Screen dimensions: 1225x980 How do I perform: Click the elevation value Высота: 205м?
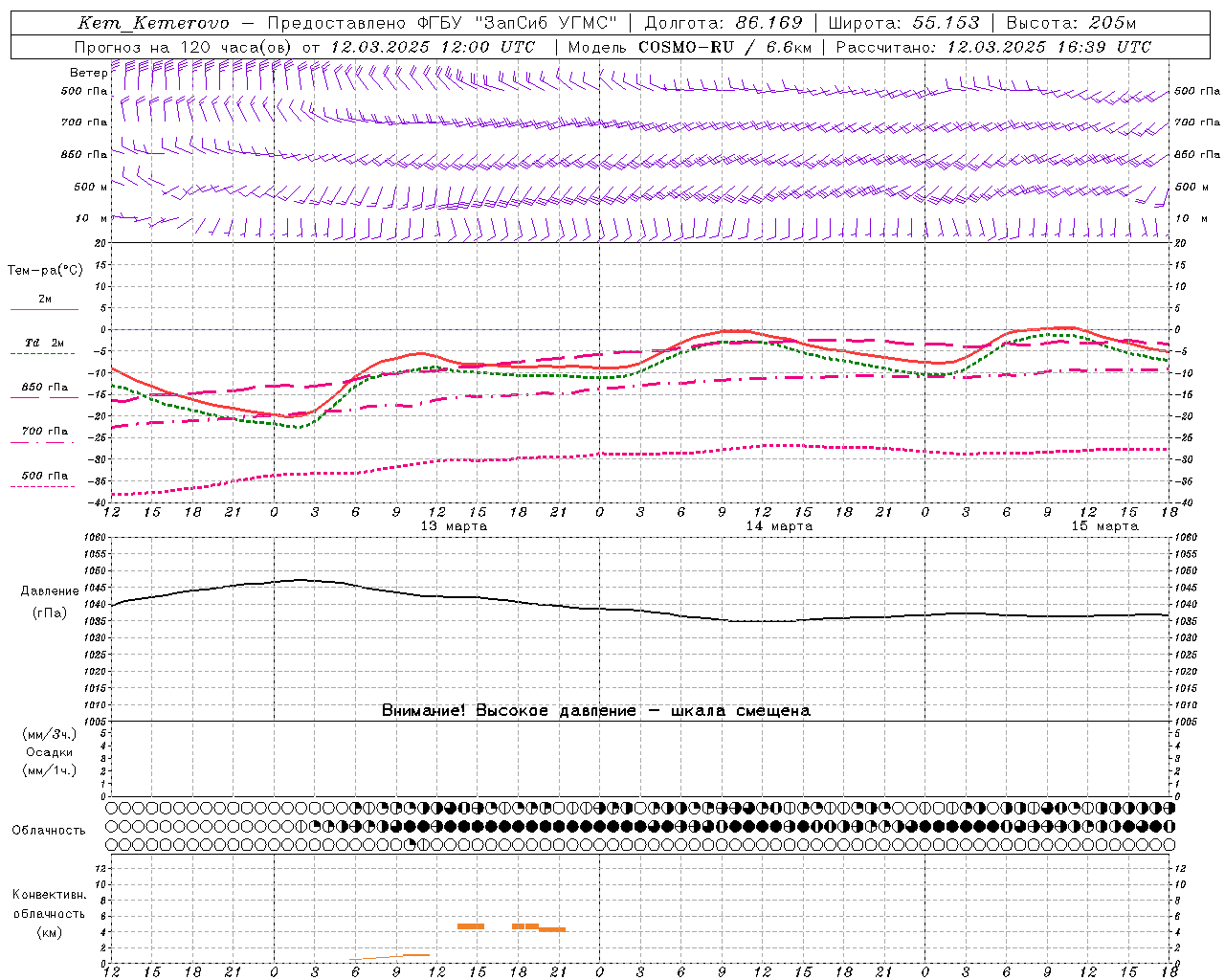point(1071,23)
